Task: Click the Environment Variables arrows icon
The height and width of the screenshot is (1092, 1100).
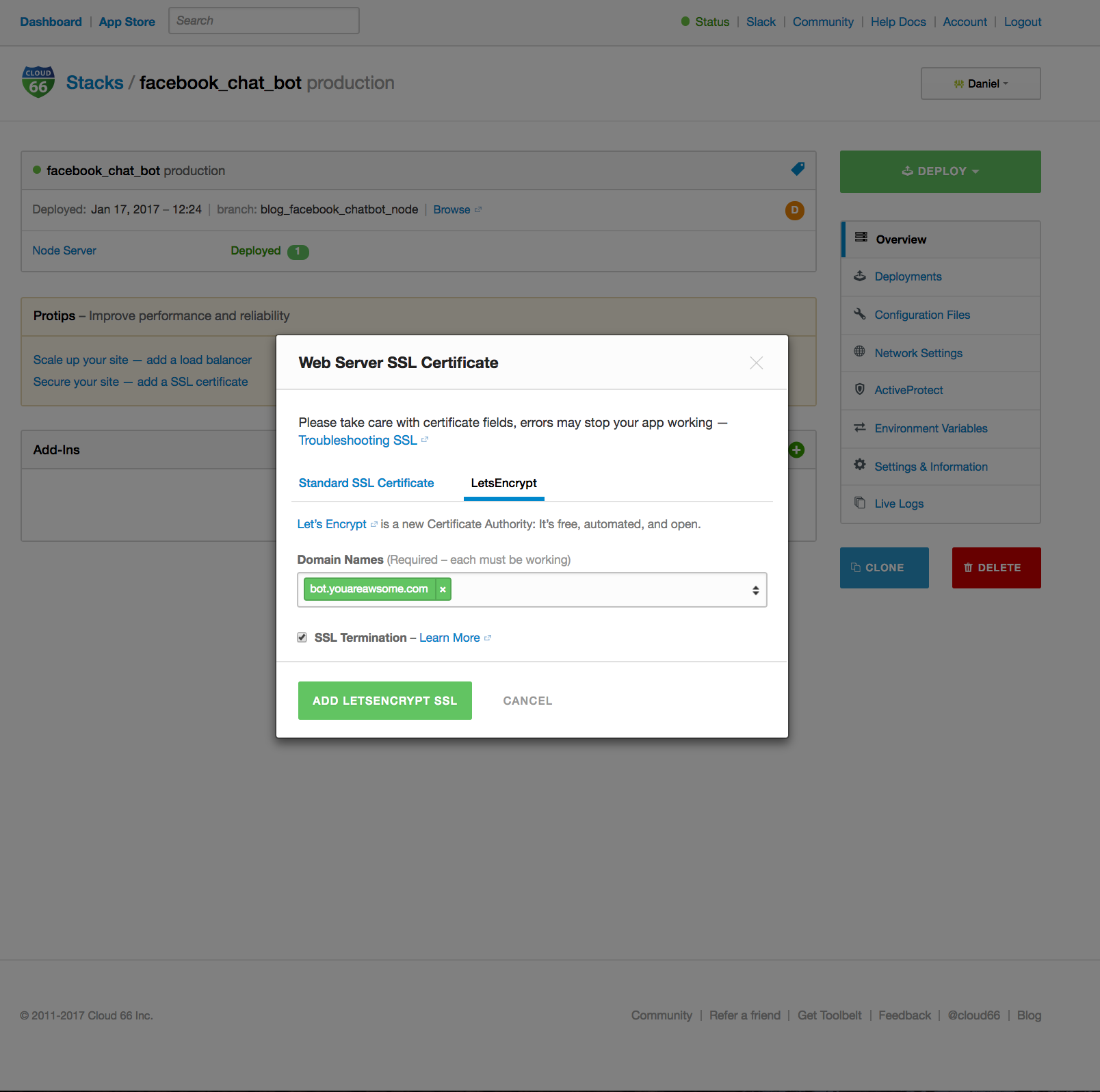Action: [x=860, y=427]
